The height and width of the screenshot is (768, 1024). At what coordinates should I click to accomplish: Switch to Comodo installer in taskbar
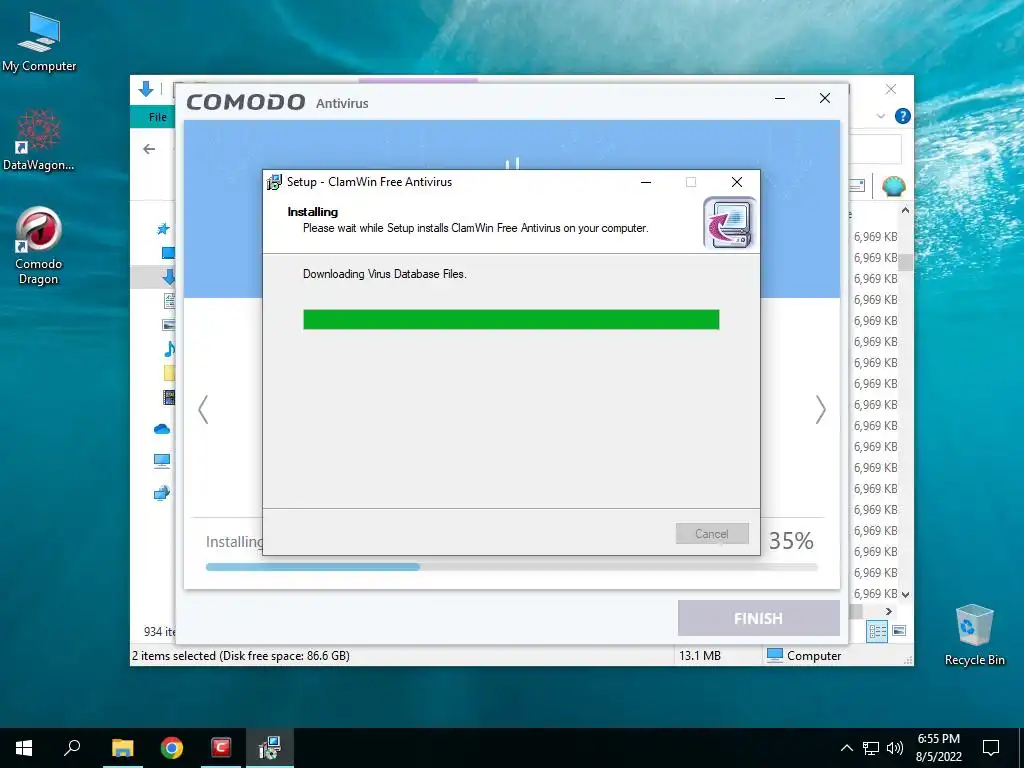tap(221, 748)
